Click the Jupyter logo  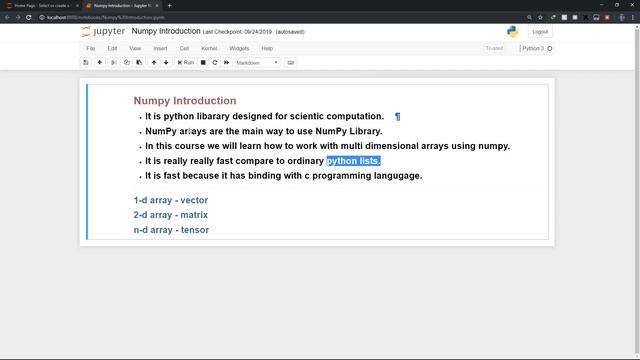(x=103, y=31)
